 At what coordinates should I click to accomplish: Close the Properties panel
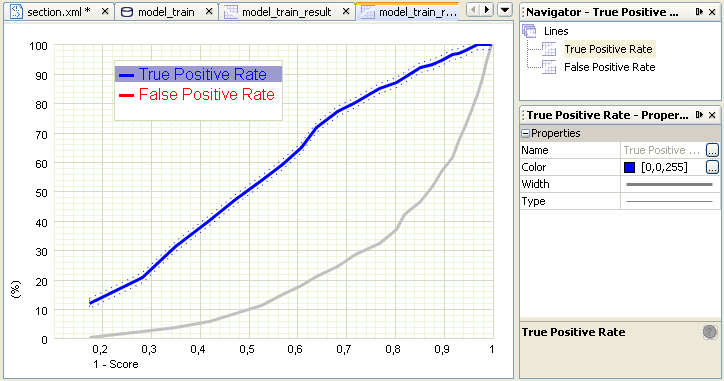click(712, 115)
